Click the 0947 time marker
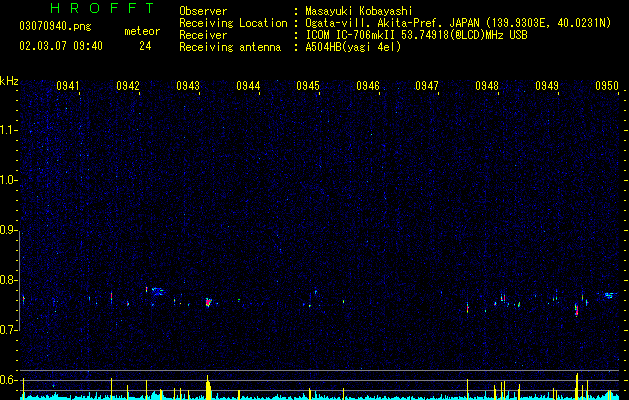629x400 pixels. (427, 86)
